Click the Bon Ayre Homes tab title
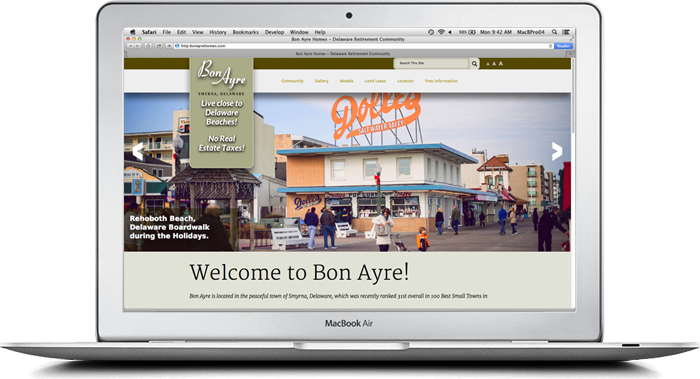This screenshot has height=379, width=700. 343,54
